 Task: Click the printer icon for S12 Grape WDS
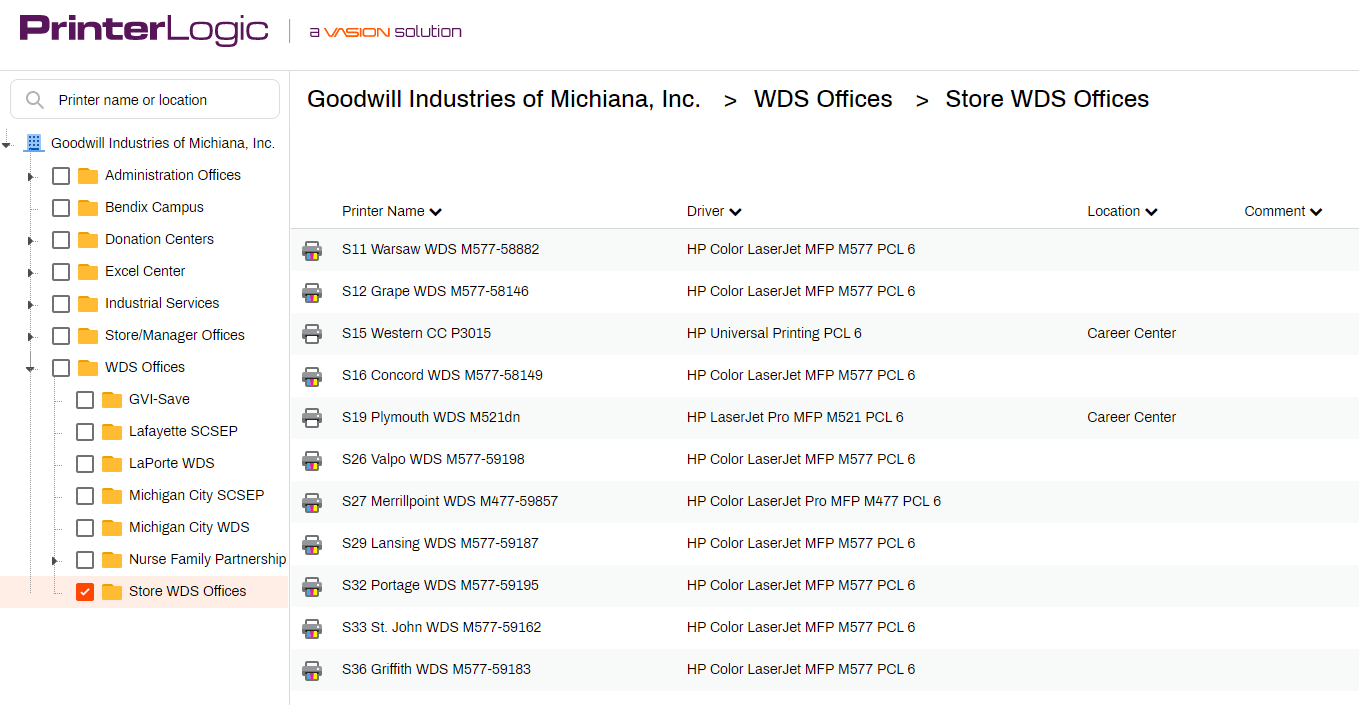[x=312, y=292]
